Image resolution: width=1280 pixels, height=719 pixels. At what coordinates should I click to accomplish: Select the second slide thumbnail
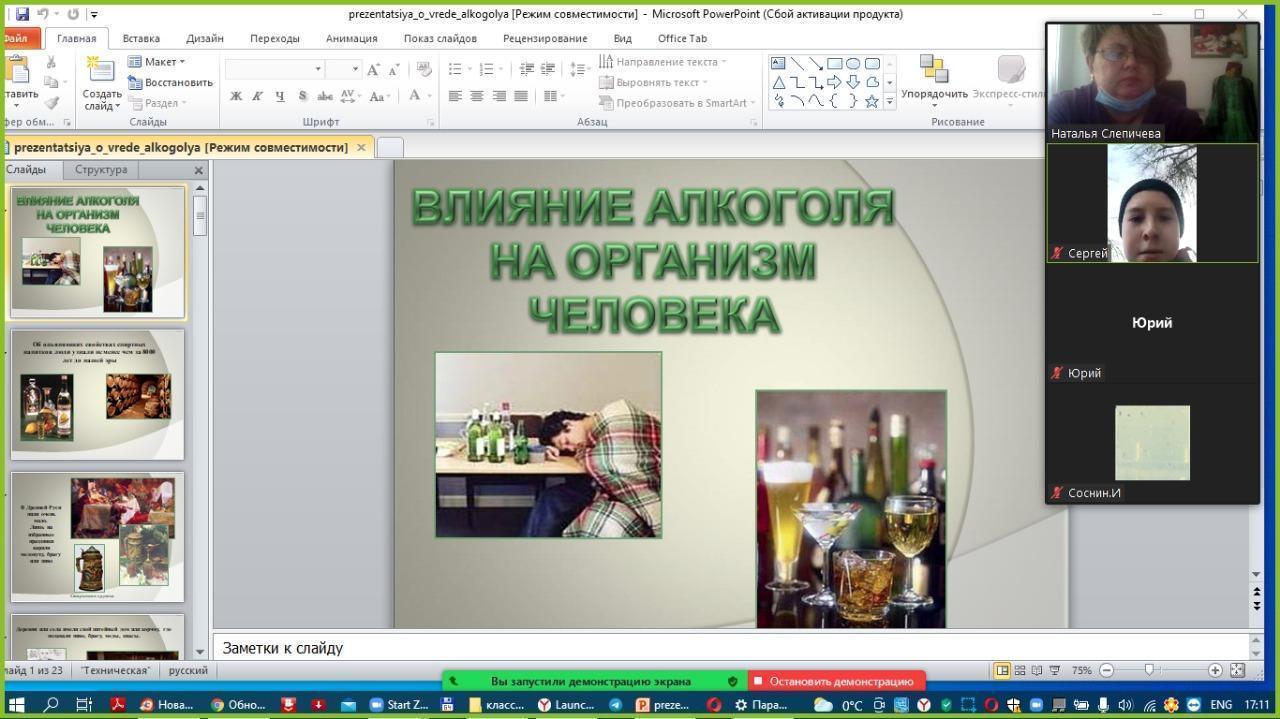pos(97,394)
